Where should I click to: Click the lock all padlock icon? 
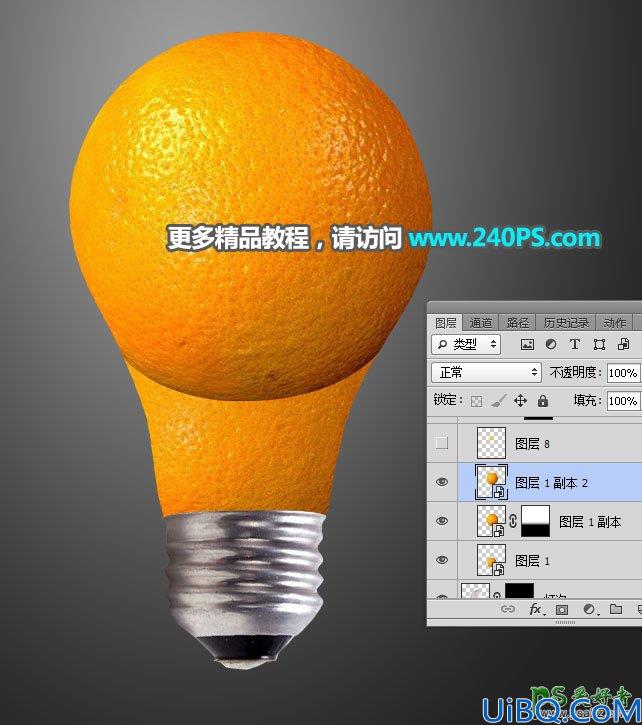point(543,400)
